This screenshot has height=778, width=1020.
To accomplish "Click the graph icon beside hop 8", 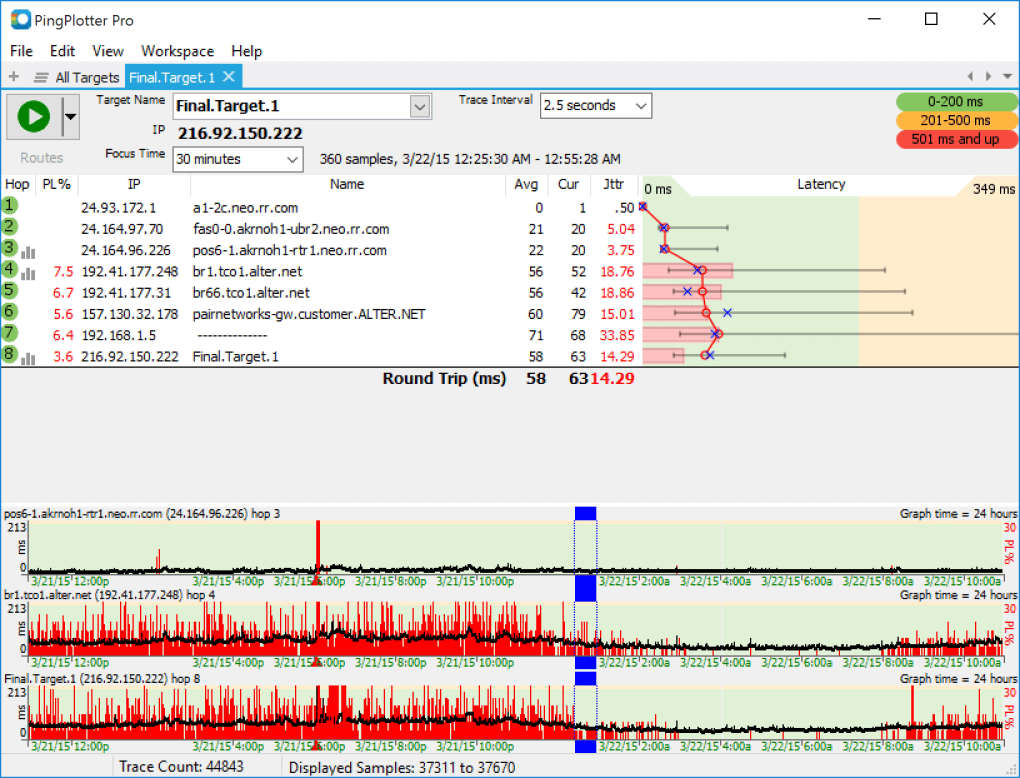I will (x=28, y=356).
